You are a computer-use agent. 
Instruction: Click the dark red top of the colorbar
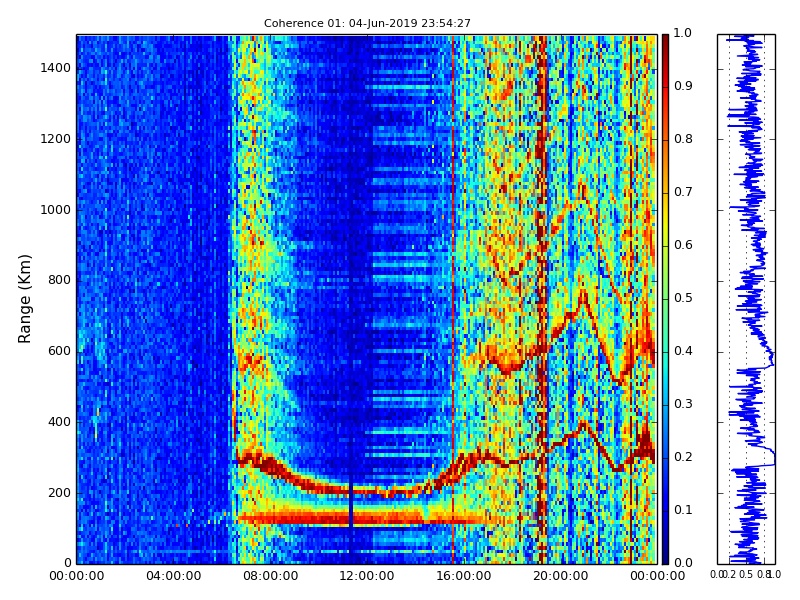click(665, 41)
